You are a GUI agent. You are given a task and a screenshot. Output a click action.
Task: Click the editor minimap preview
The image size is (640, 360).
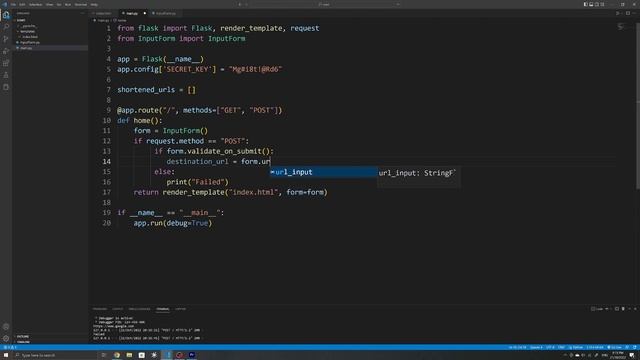[621, 27]
